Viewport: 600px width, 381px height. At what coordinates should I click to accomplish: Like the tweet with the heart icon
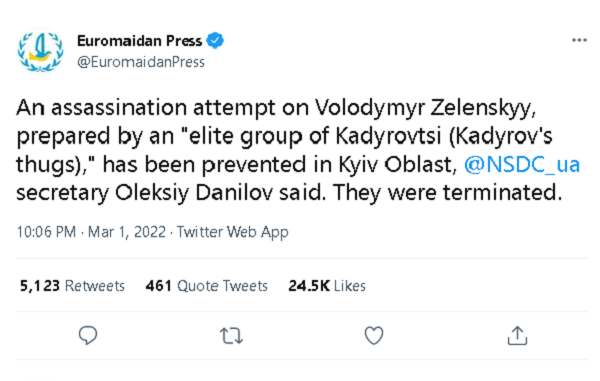[x=374, y=335]
